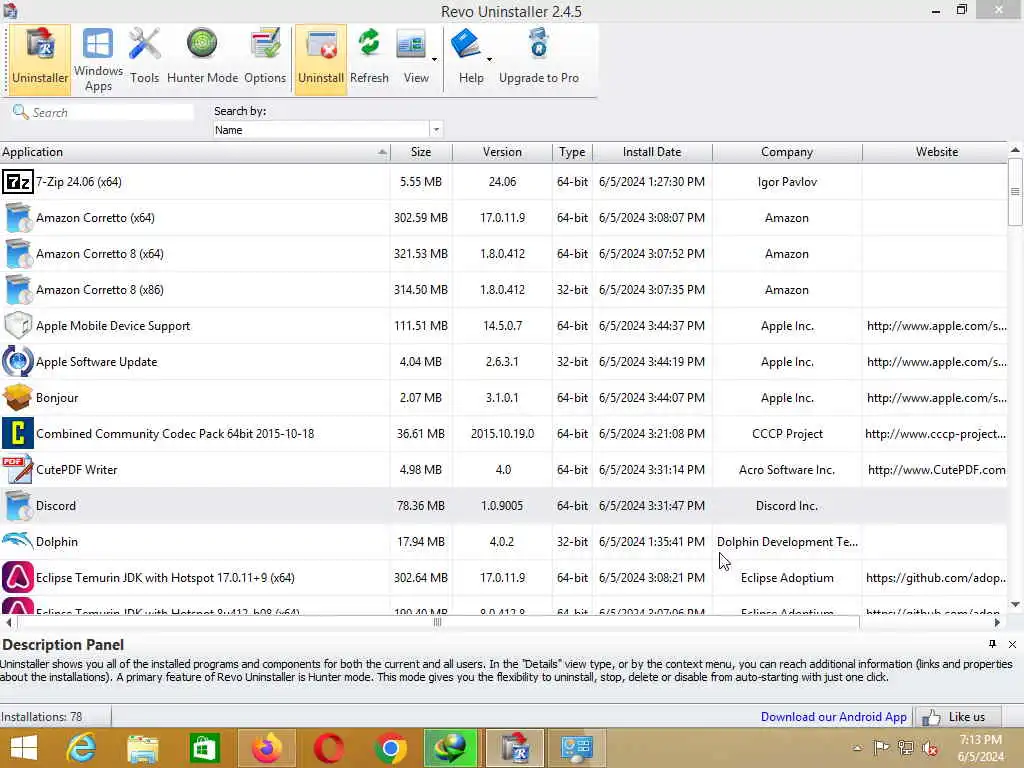Launch Opera from the taskbar
The width and height of the screenshot is (1024, 768).
tap(328, 748)
